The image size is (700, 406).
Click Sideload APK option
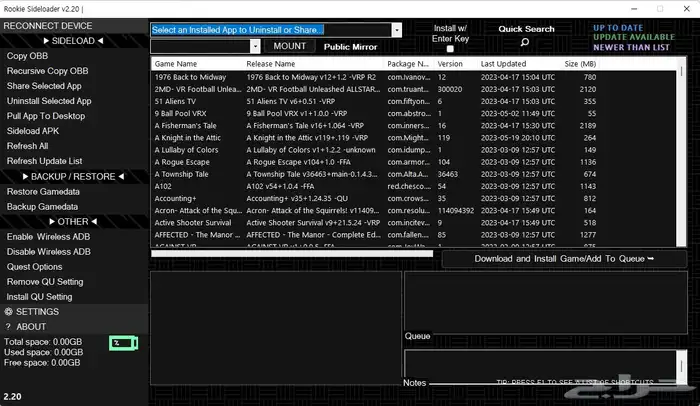33,131
